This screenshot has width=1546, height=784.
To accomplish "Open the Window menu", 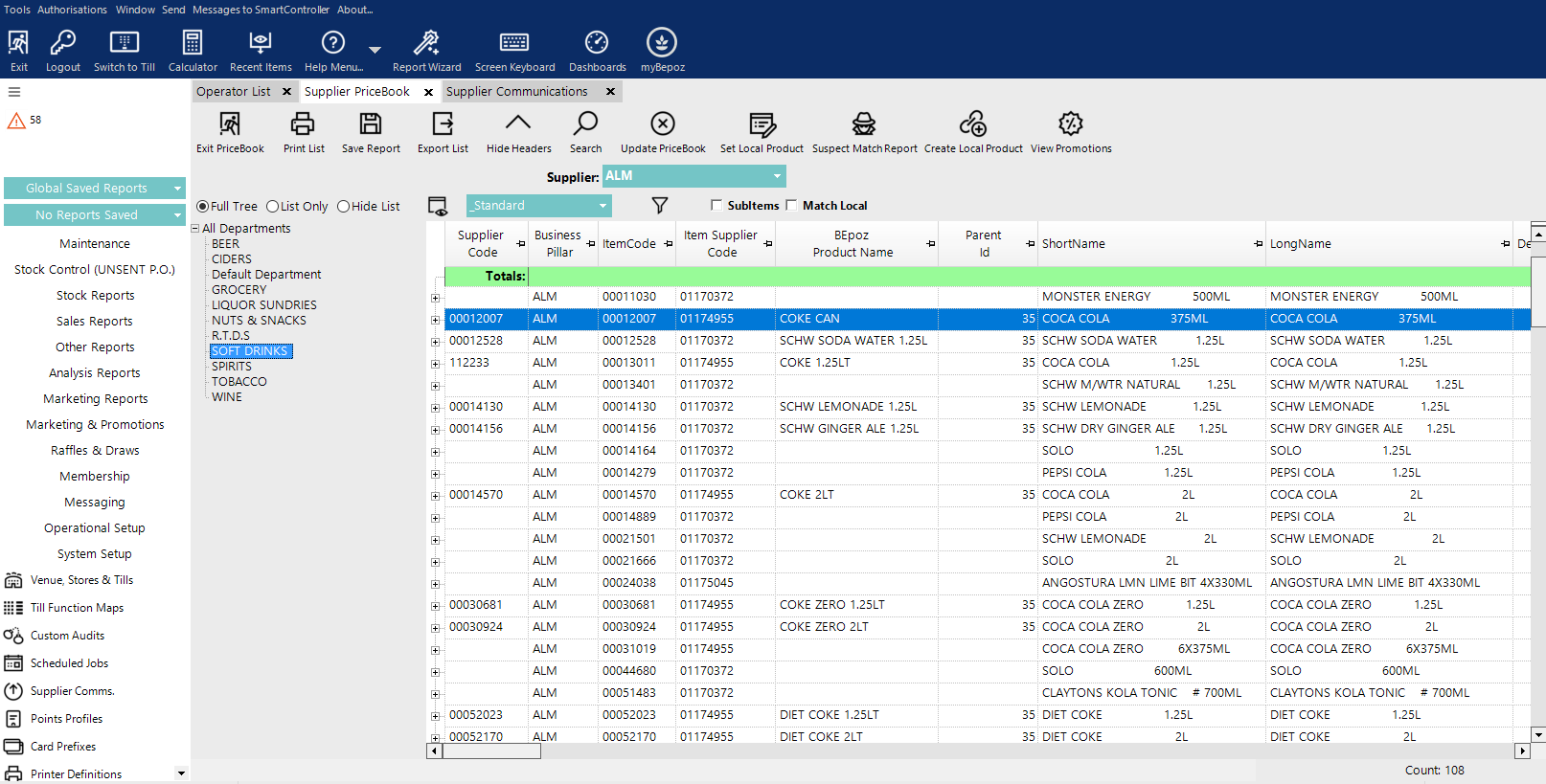I will (x=135, y=10).
